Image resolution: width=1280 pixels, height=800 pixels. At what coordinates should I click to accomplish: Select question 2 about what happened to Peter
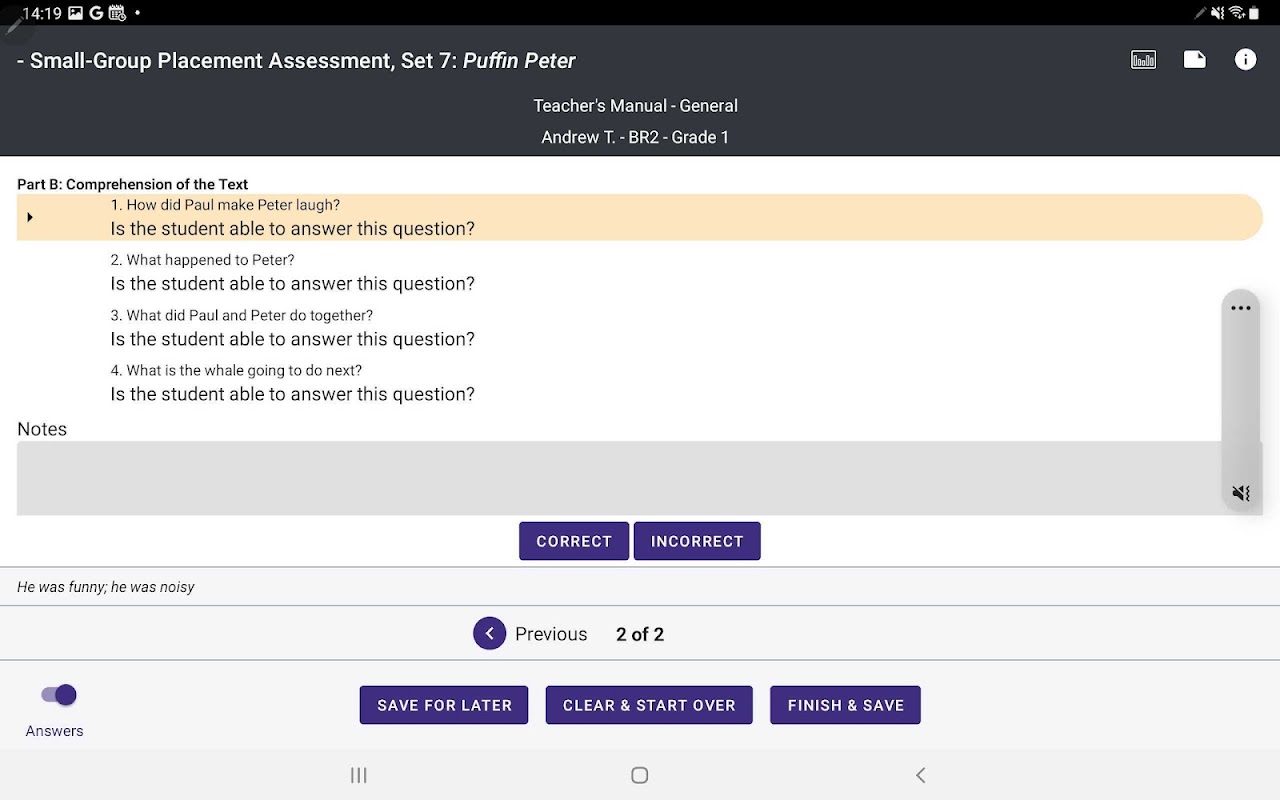(292, 272)
